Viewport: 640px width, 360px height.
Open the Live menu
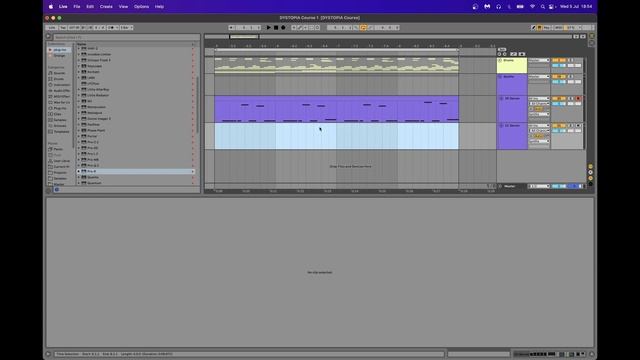point(63,7)
